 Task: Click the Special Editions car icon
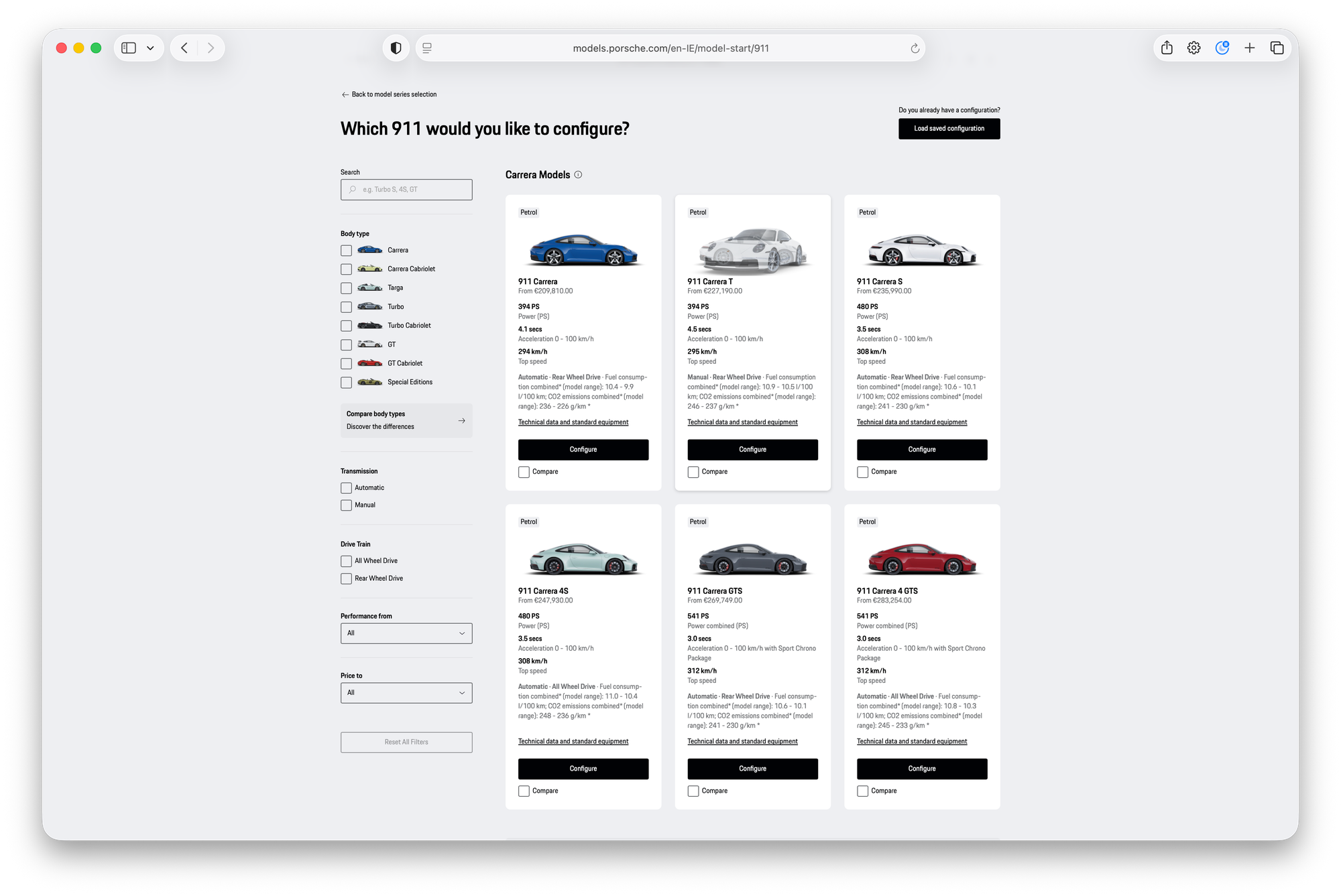pyautogui.click(x=369, y=382)
